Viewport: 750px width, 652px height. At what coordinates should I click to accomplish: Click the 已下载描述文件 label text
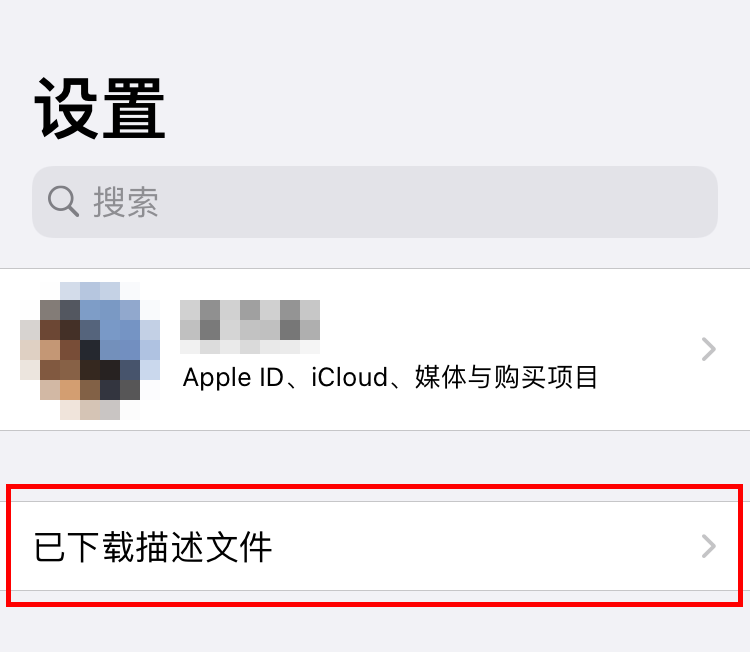[153, 547]
